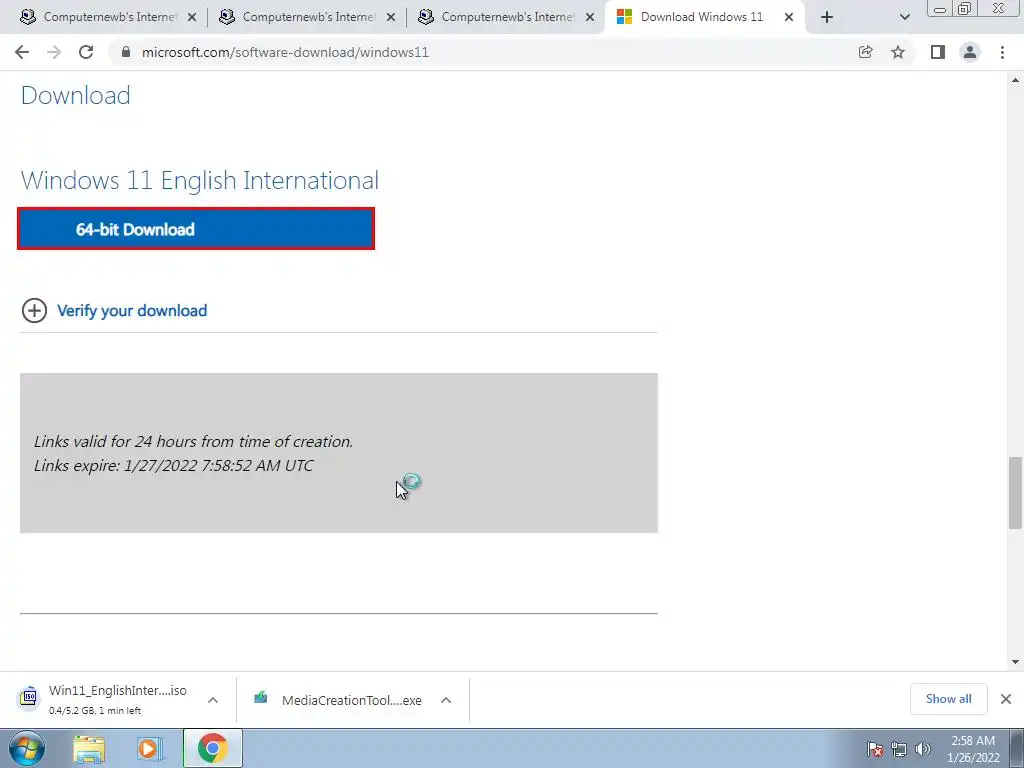This screenshot has width=1024, height=768.
Task: Click the taskbar clock showing 2:58 AM
Action: (x=973, y=749)
